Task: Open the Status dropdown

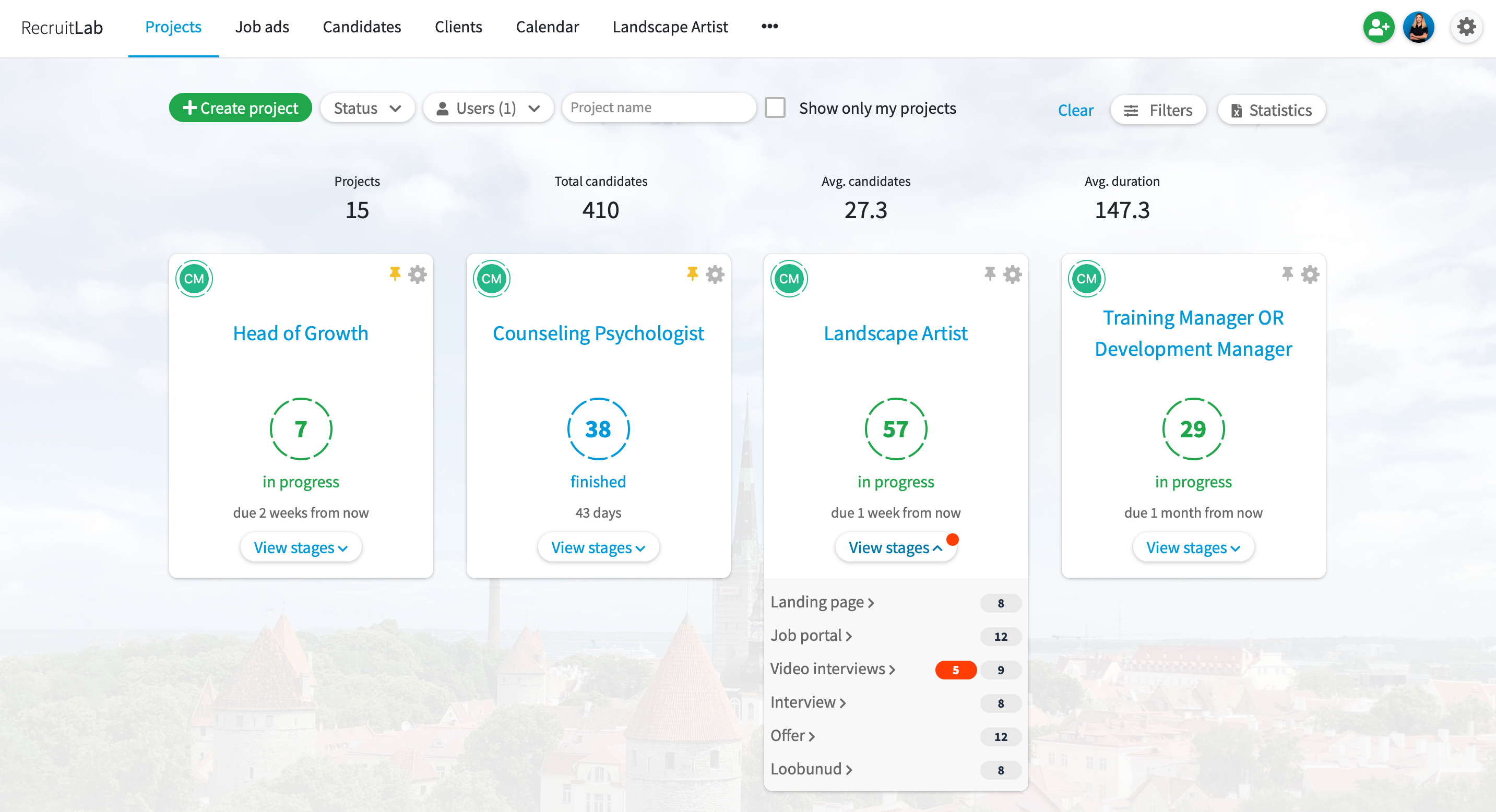Action: (367, 108)
